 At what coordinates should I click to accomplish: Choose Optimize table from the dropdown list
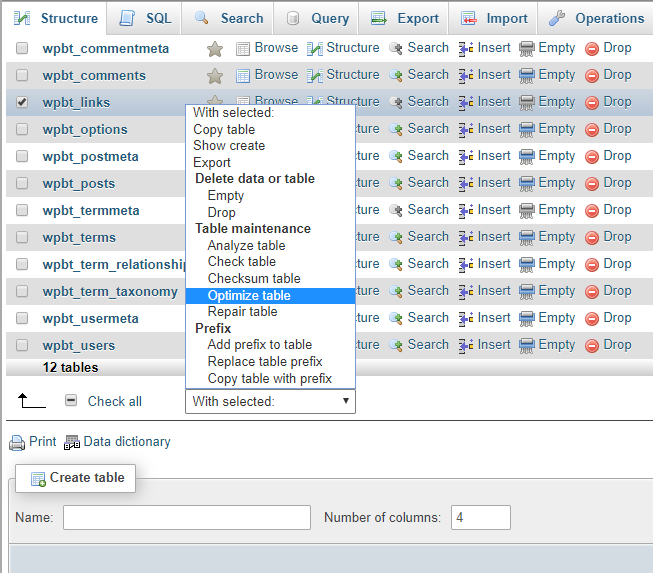249,295
